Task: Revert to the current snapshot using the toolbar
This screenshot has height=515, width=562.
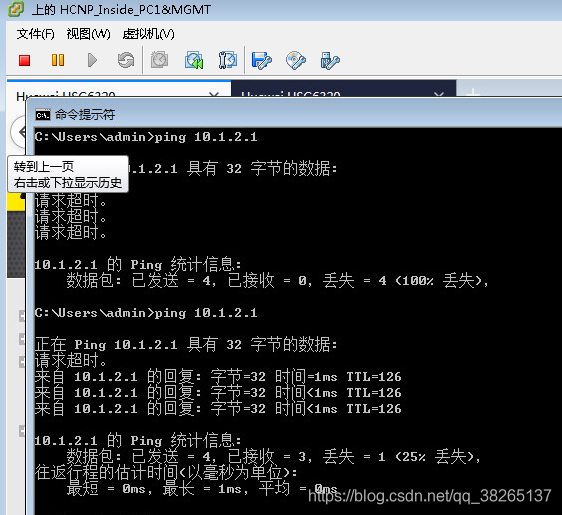Action: pos(194,60)
